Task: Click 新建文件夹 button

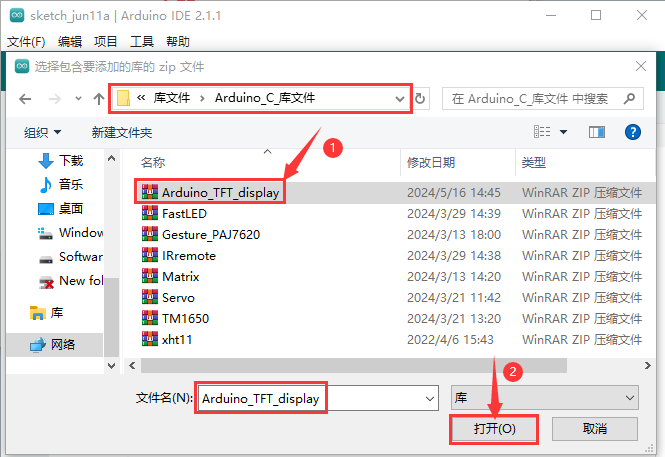Action: click(122, 132)
